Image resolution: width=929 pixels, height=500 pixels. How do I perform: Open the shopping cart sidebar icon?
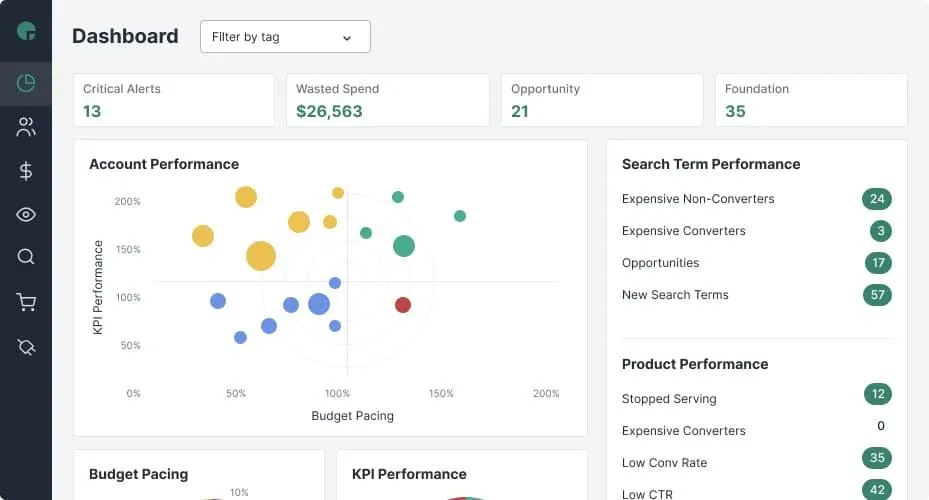click(26, 302)
